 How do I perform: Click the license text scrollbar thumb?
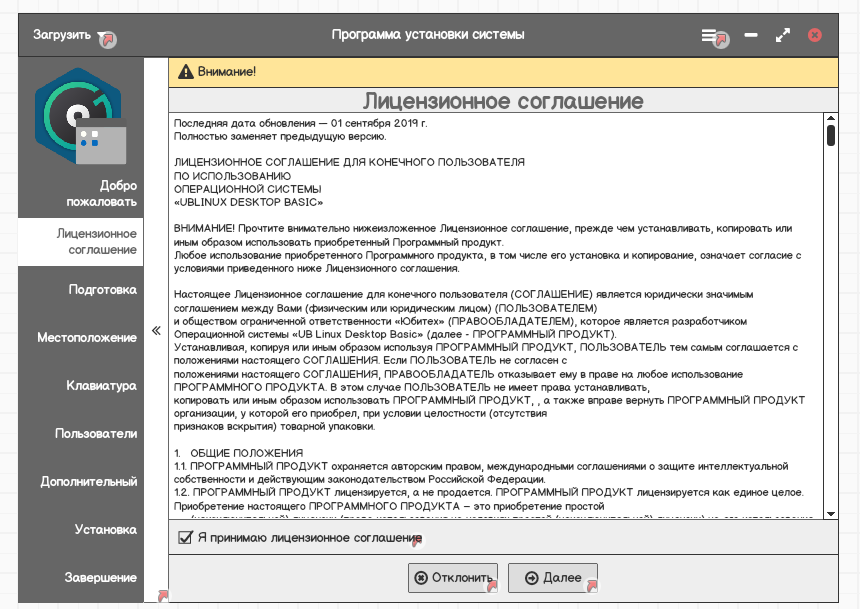[830, 137]
